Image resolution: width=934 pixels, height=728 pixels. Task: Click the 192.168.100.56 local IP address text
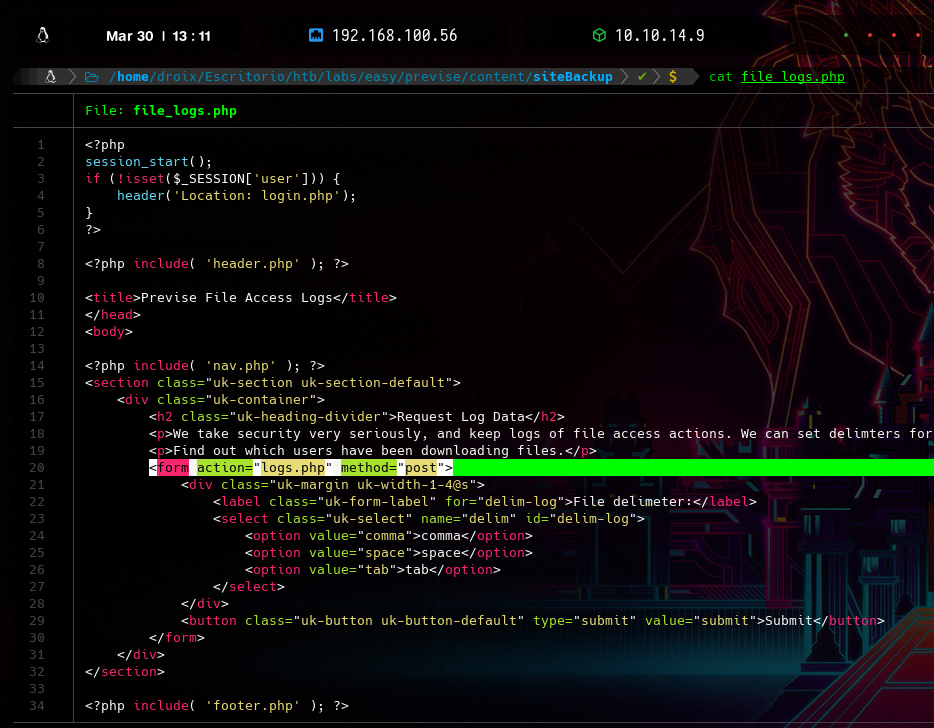click(x=394, y=36)
